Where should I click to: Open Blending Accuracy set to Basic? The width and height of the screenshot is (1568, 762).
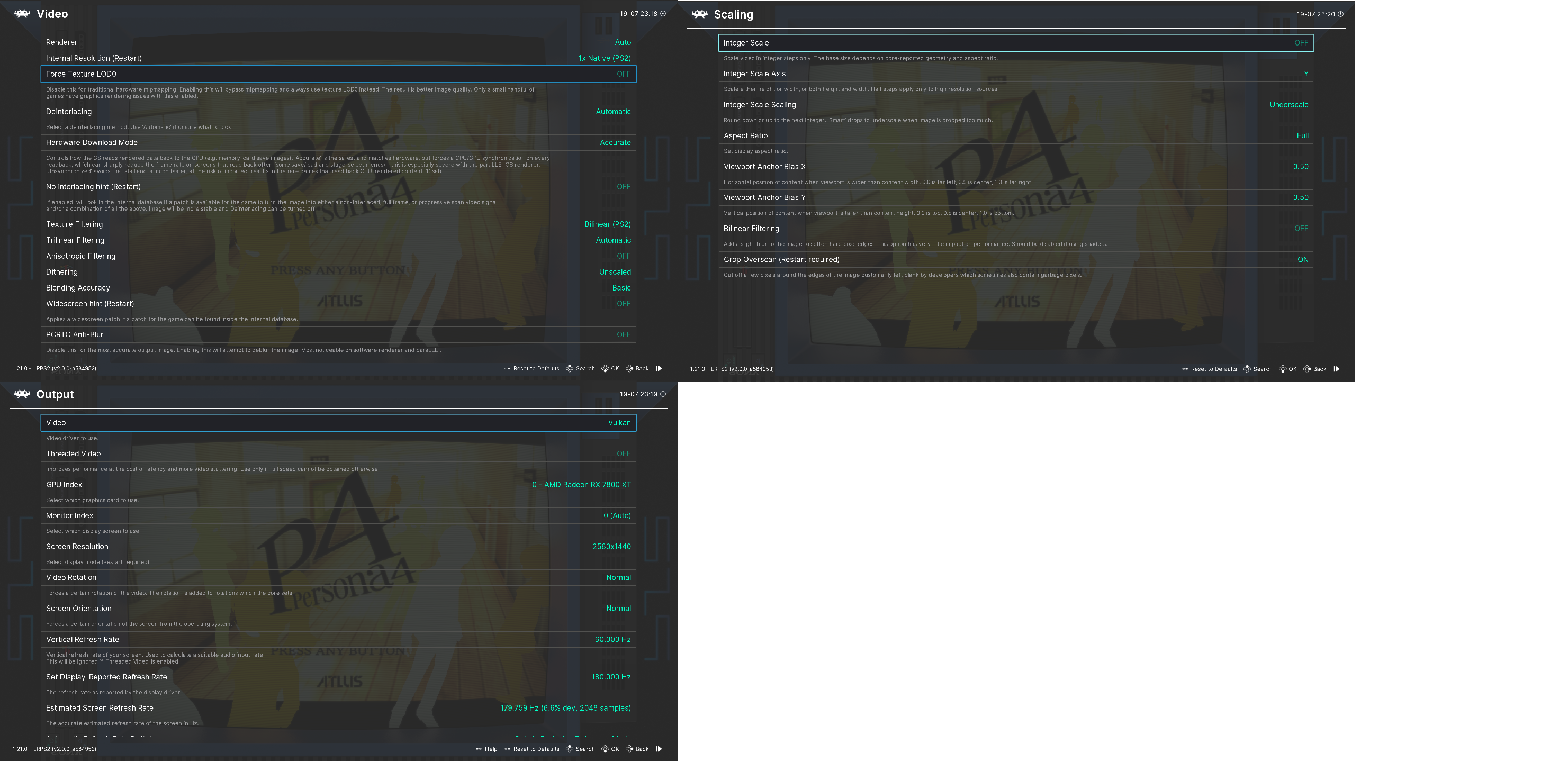click(338, 288)
